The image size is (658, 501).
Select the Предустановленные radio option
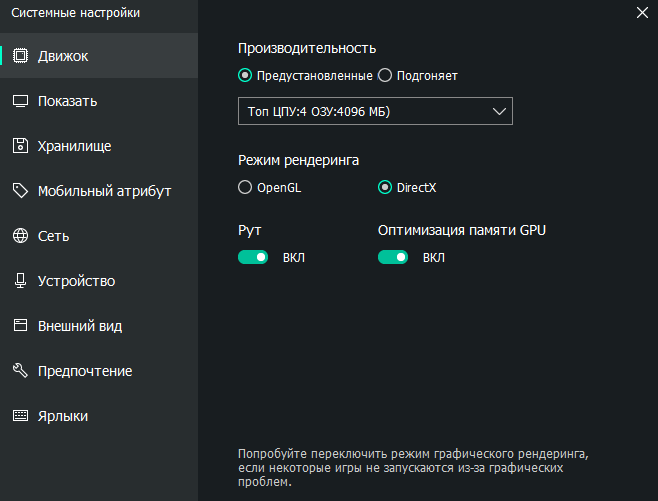(245, 75)
